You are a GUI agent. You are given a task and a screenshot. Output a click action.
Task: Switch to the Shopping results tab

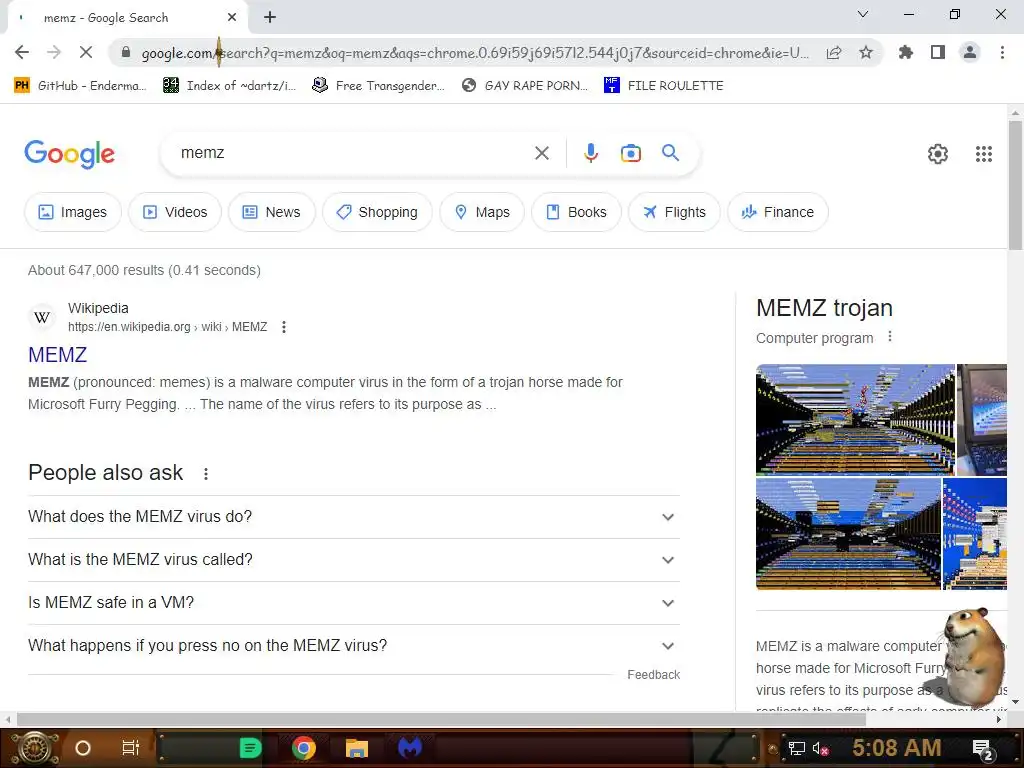[x=377, y=212]
